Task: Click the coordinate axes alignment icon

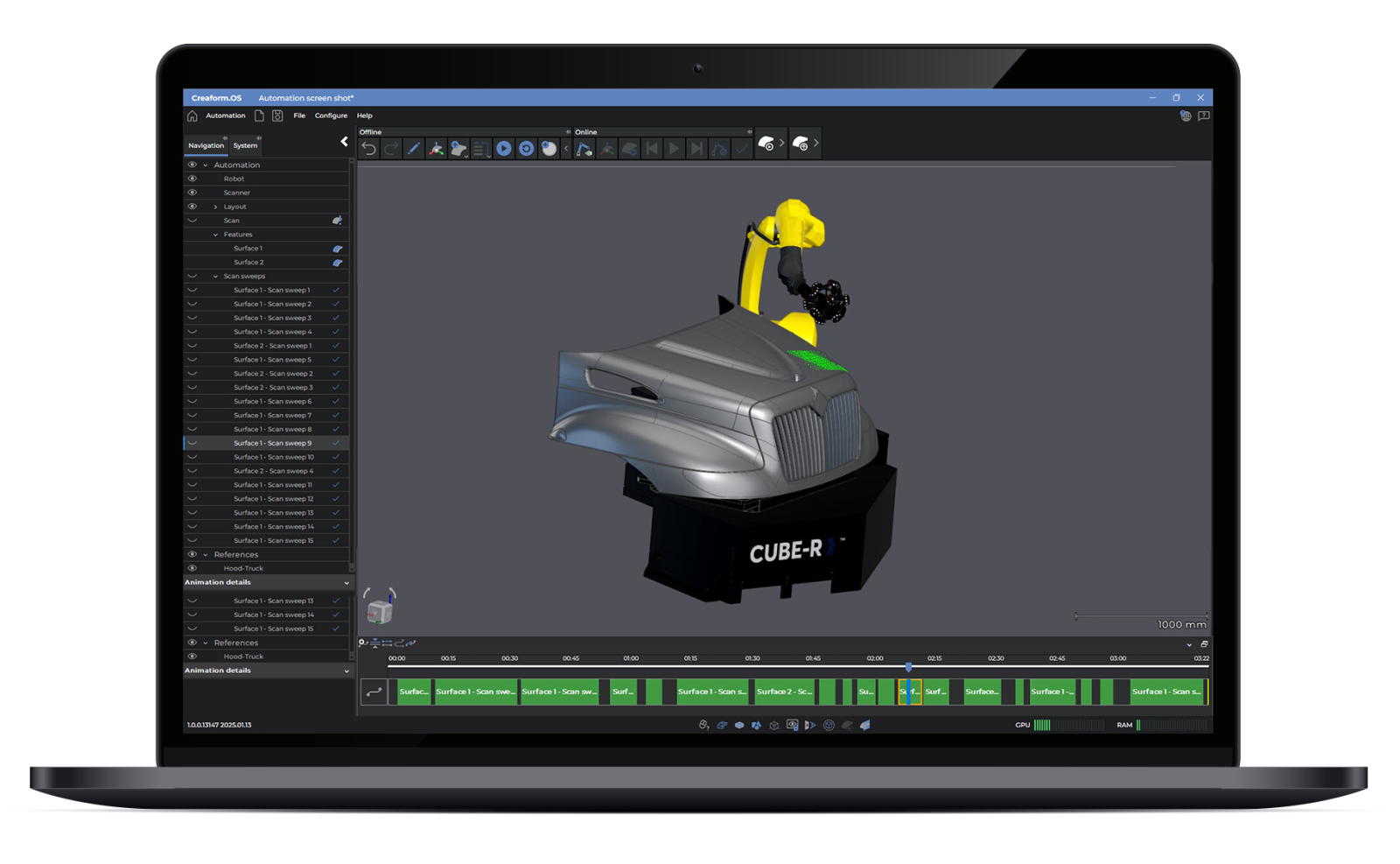Action: [x=436, y=149]
